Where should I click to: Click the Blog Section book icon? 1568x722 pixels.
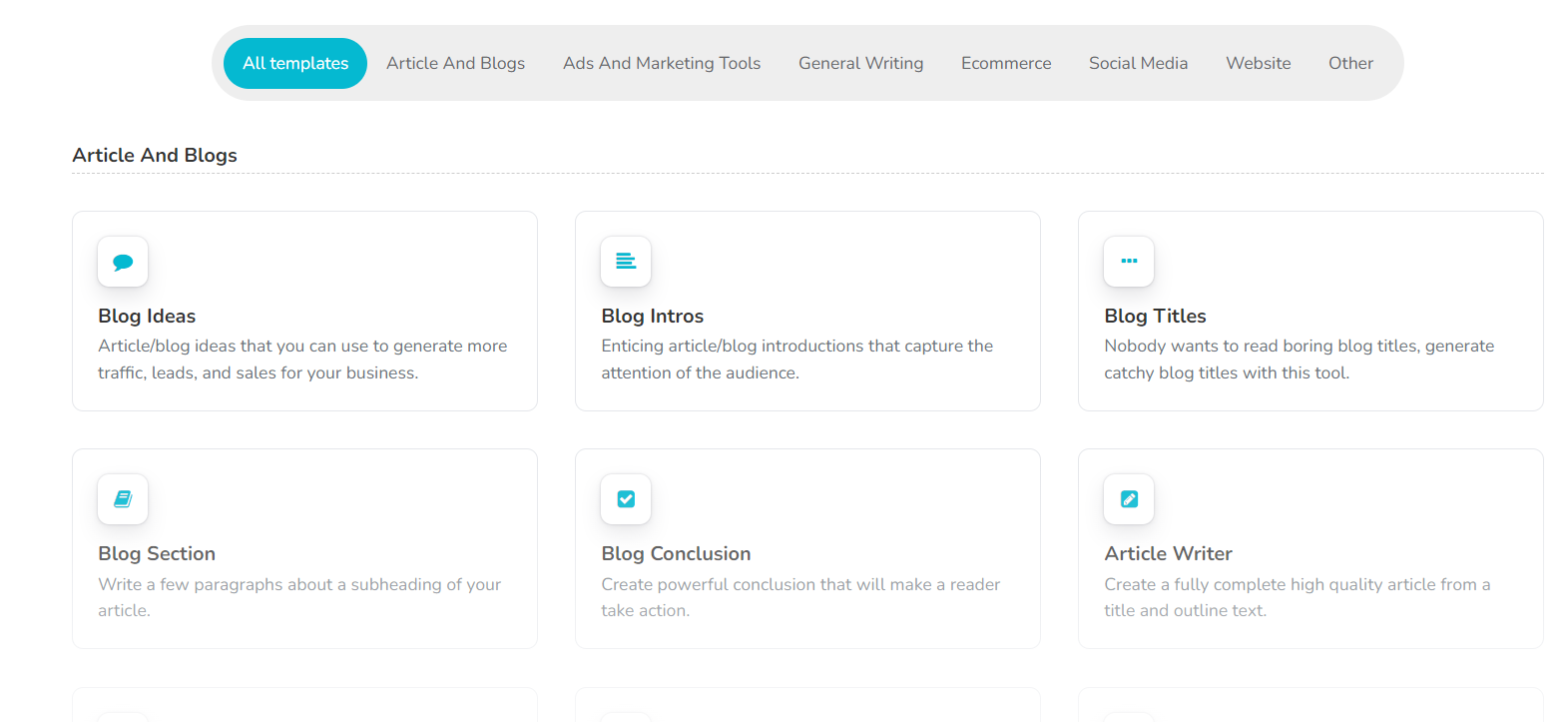[123, 499]
